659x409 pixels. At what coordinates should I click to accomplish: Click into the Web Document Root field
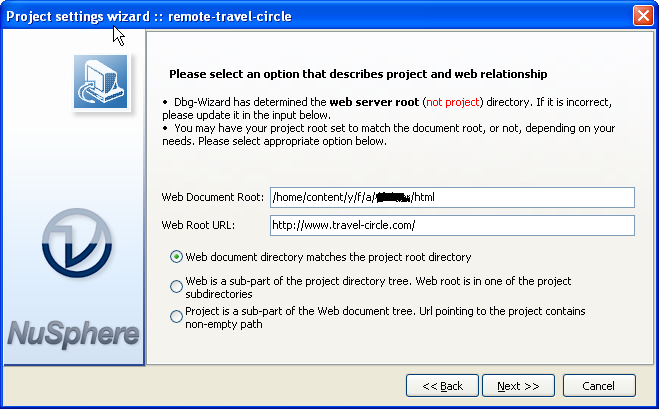[452, 197]
